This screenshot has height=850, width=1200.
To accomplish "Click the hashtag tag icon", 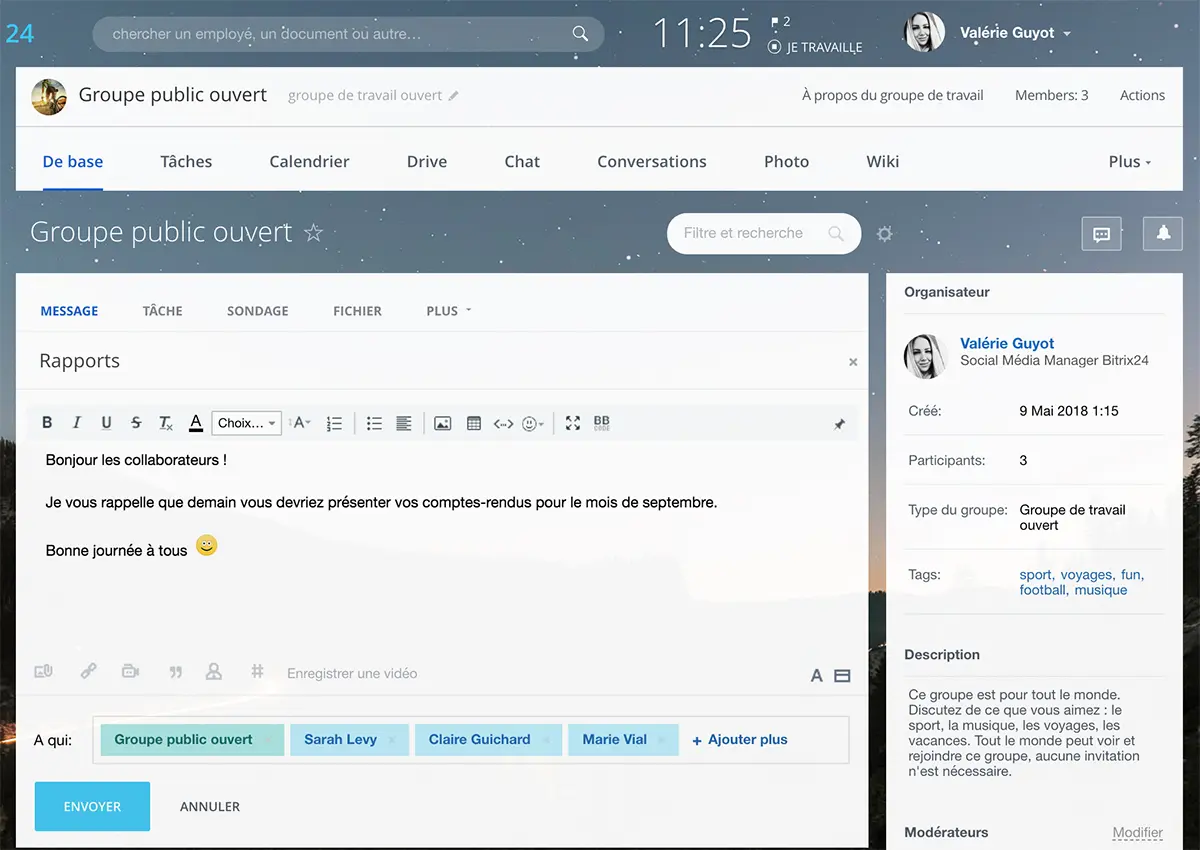I will [x=257, y=672].
